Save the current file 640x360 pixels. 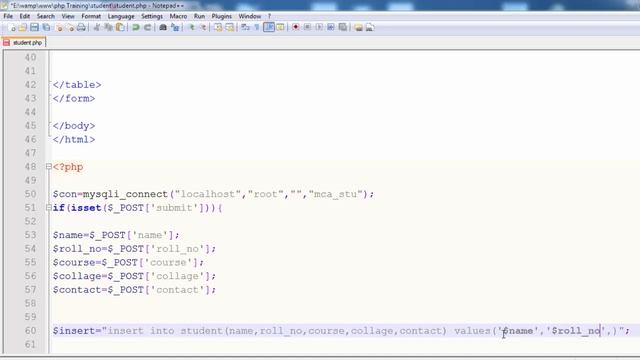34,27
